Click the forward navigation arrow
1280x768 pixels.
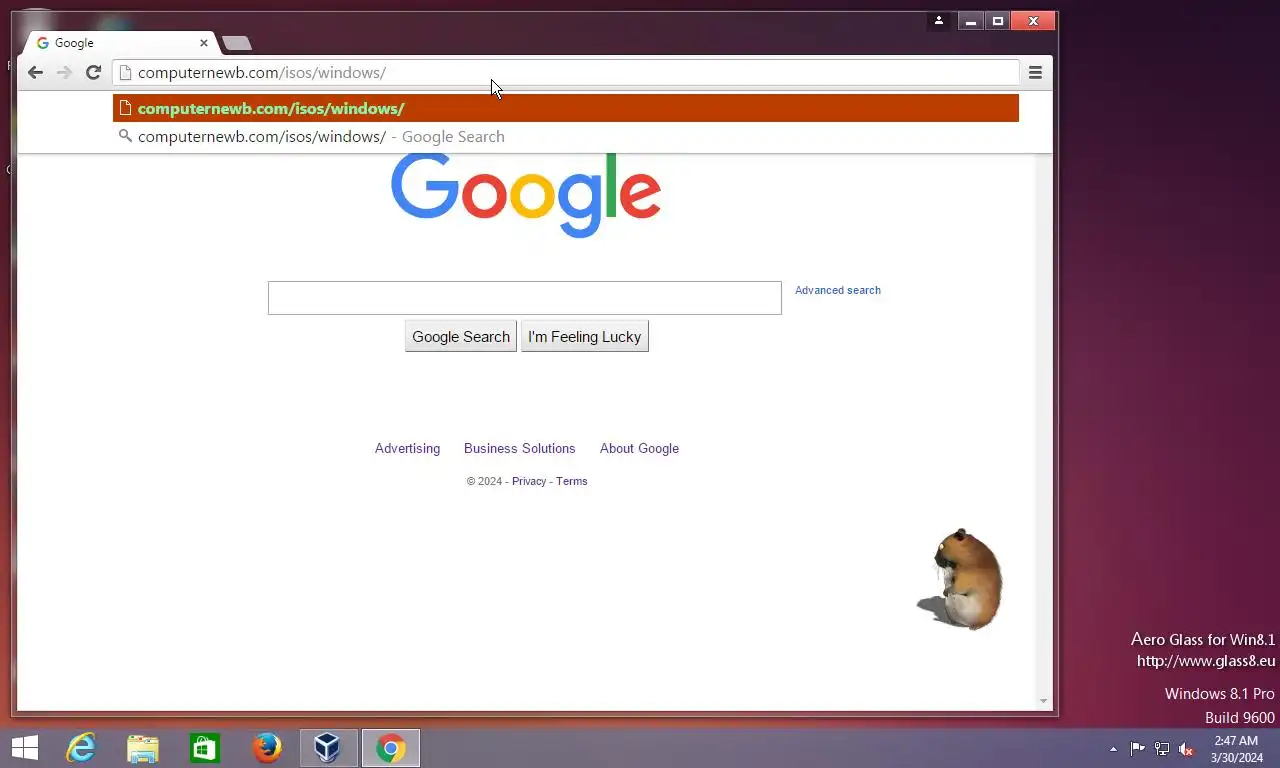point(64,72)
